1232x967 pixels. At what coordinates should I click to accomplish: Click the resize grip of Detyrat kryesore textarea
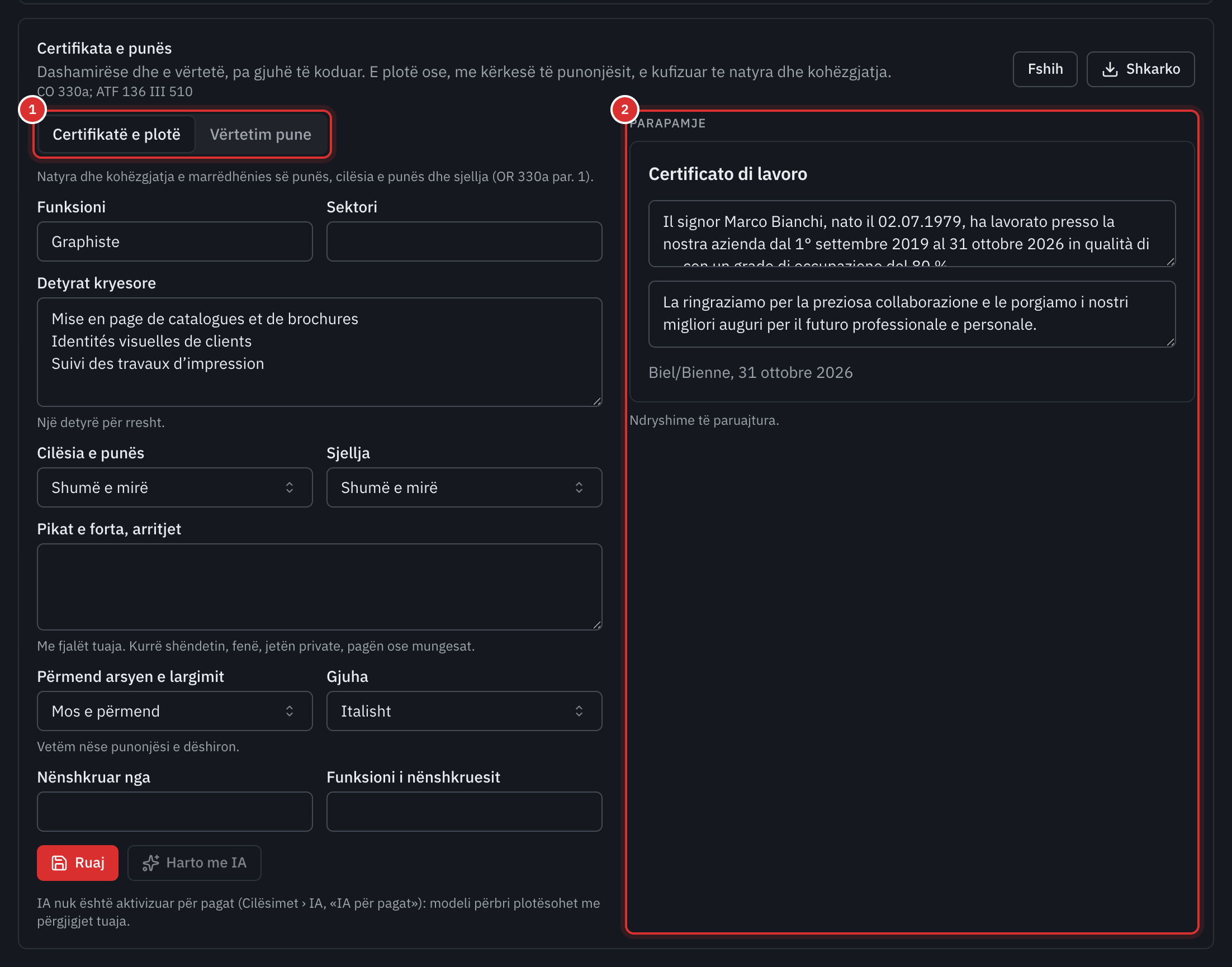(x=597, y=401)
